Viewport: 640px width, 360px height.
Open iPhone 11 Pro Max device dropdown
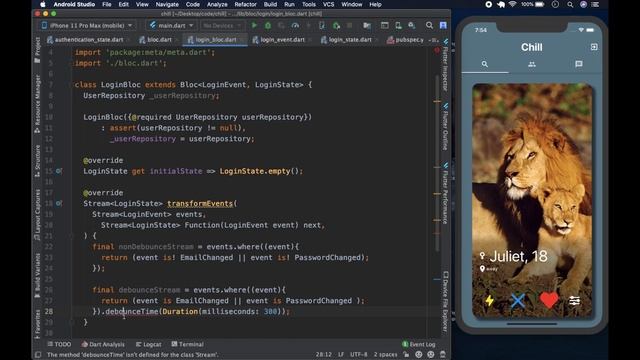click(87, 25)
